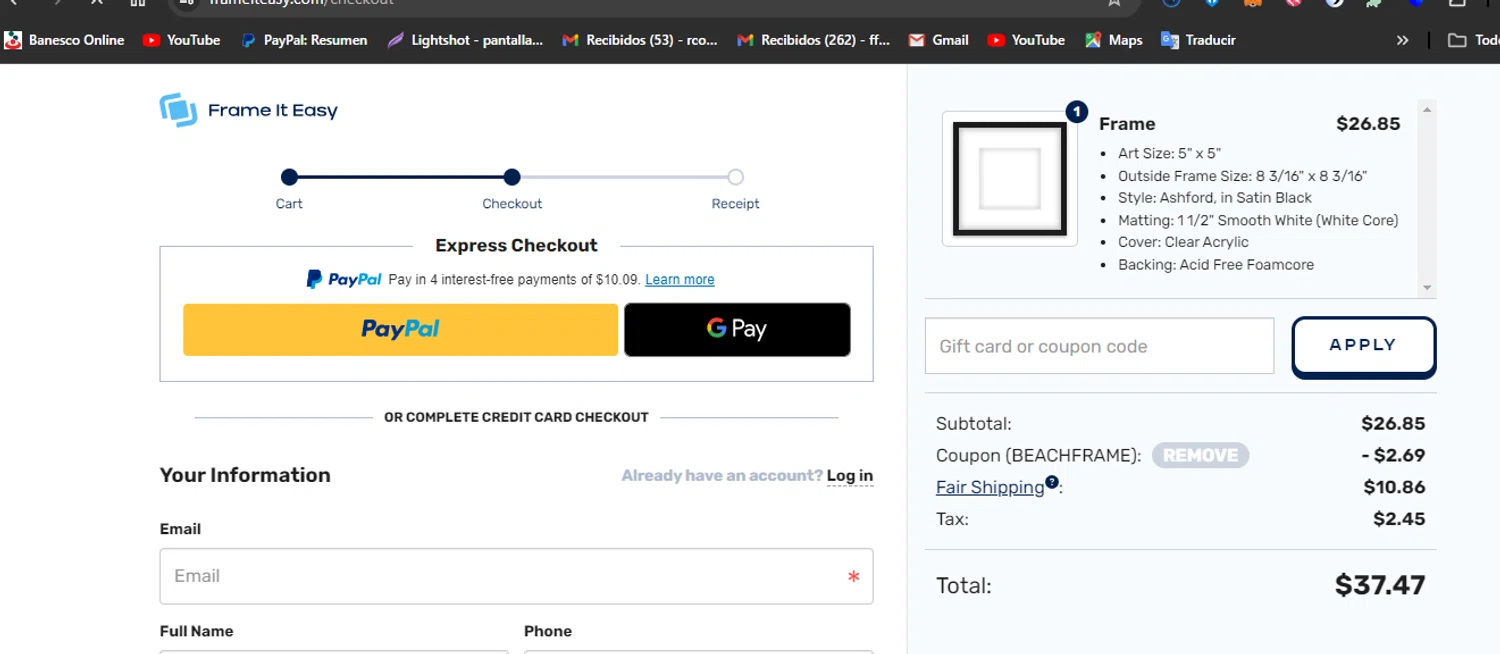Open the Maps bookmark
This screenshot has width=1500, height=654.
(x=1113, y=40)
